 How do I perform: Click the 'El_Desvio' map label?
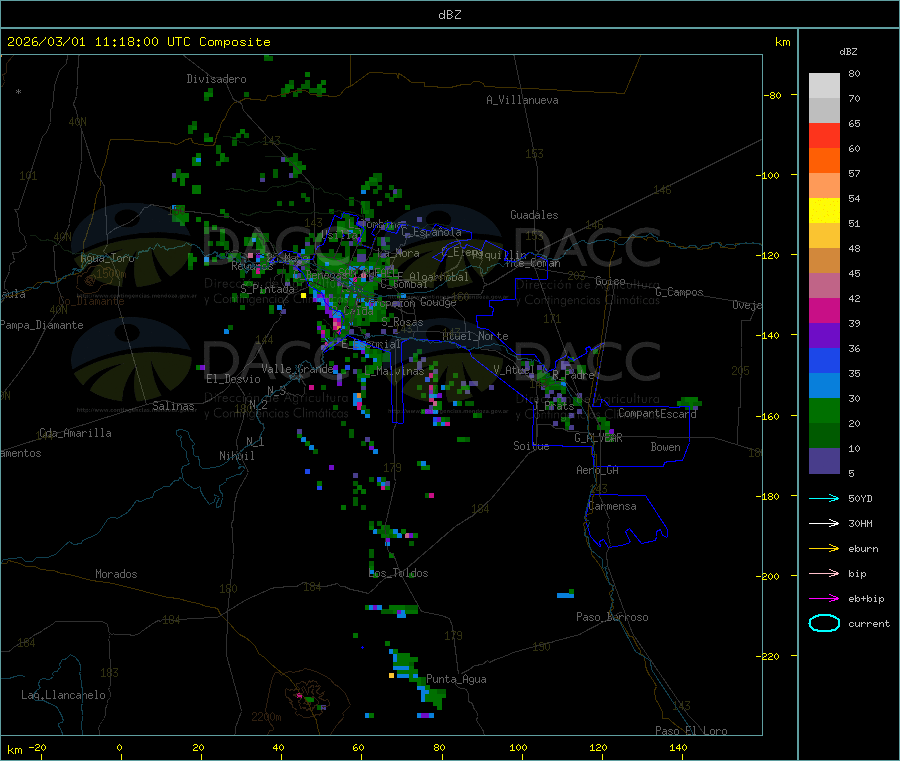click(234, 379)
